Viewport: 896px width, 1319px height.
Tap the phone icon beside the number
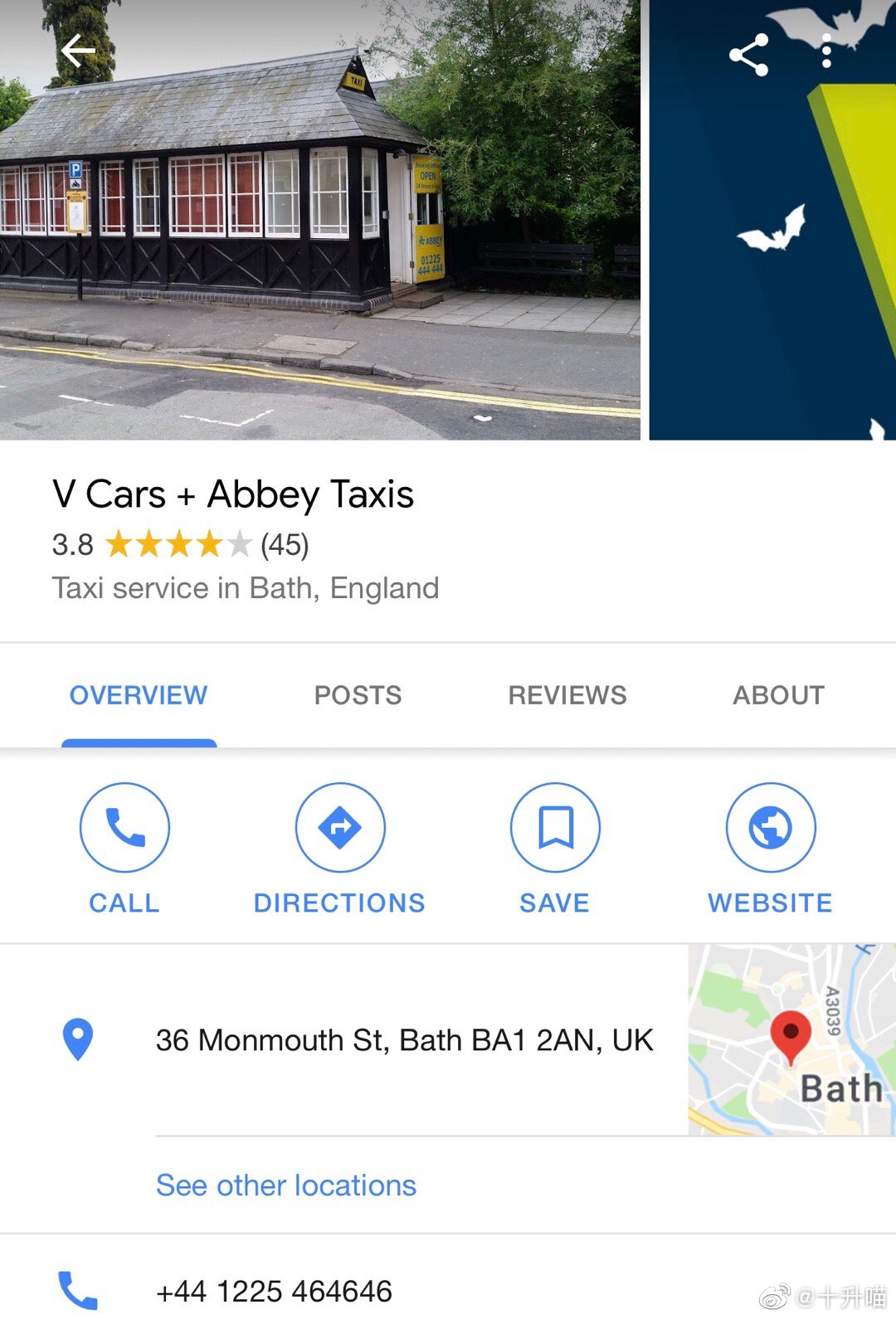(78, 1290)
